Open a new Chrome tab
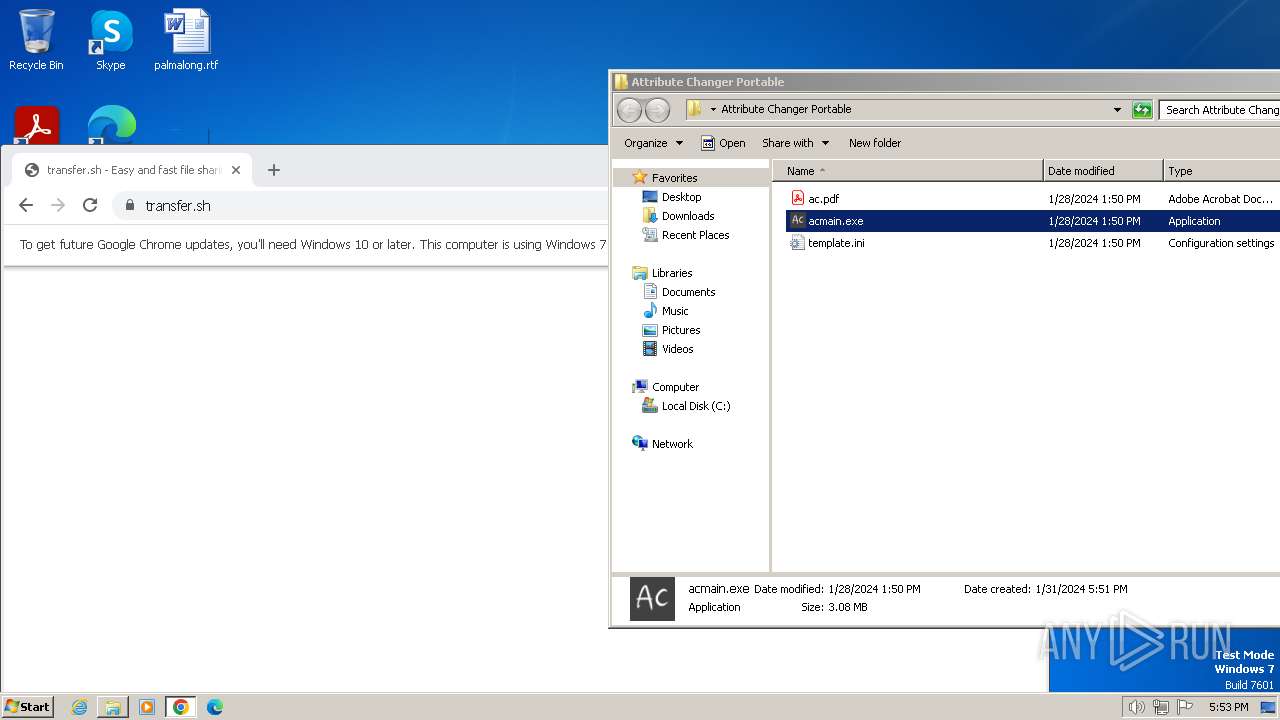Viewport: 1280px width, 720px height. (x=274, y=170)
